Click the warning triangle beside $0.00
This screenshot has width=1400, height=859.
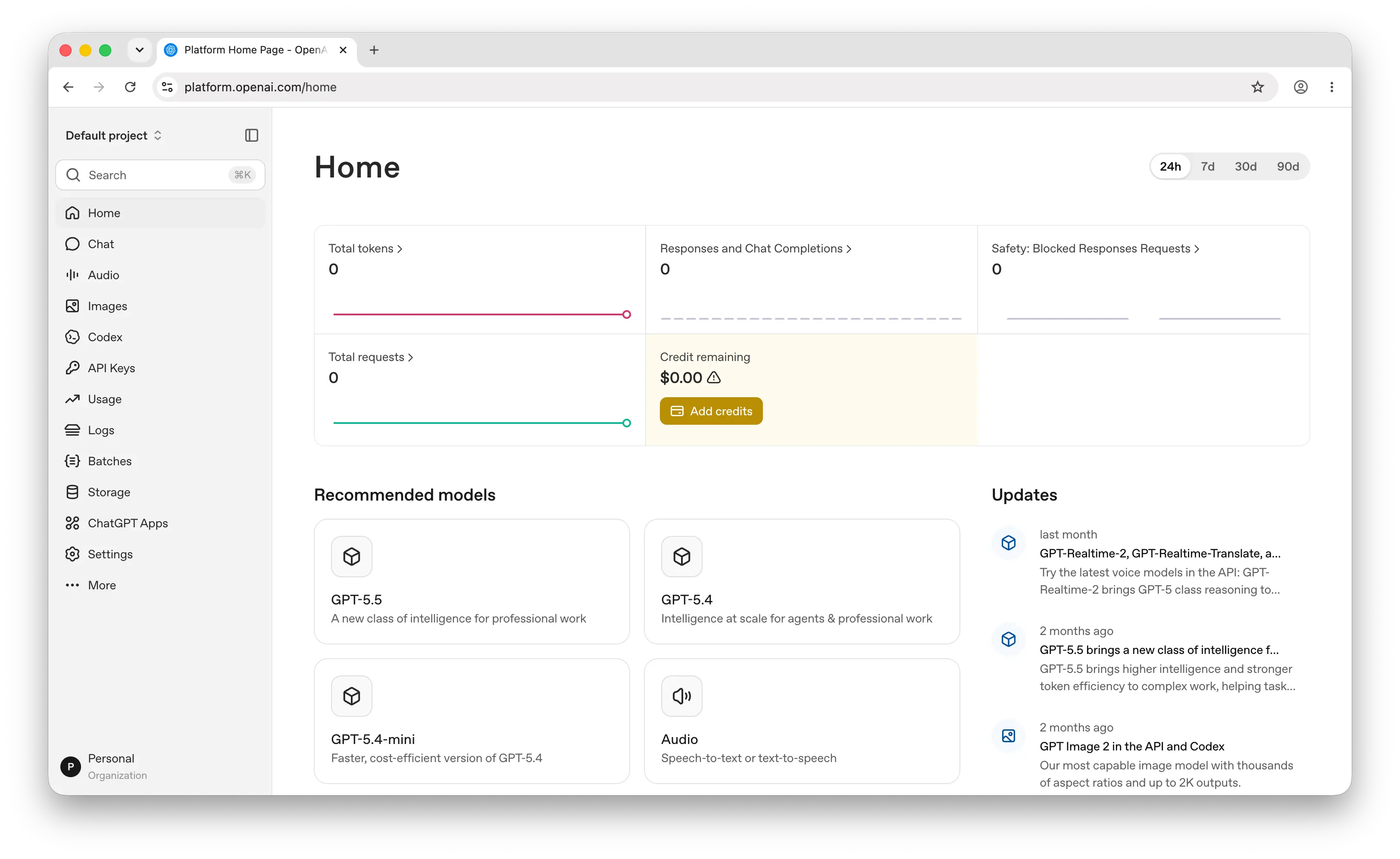714,377
